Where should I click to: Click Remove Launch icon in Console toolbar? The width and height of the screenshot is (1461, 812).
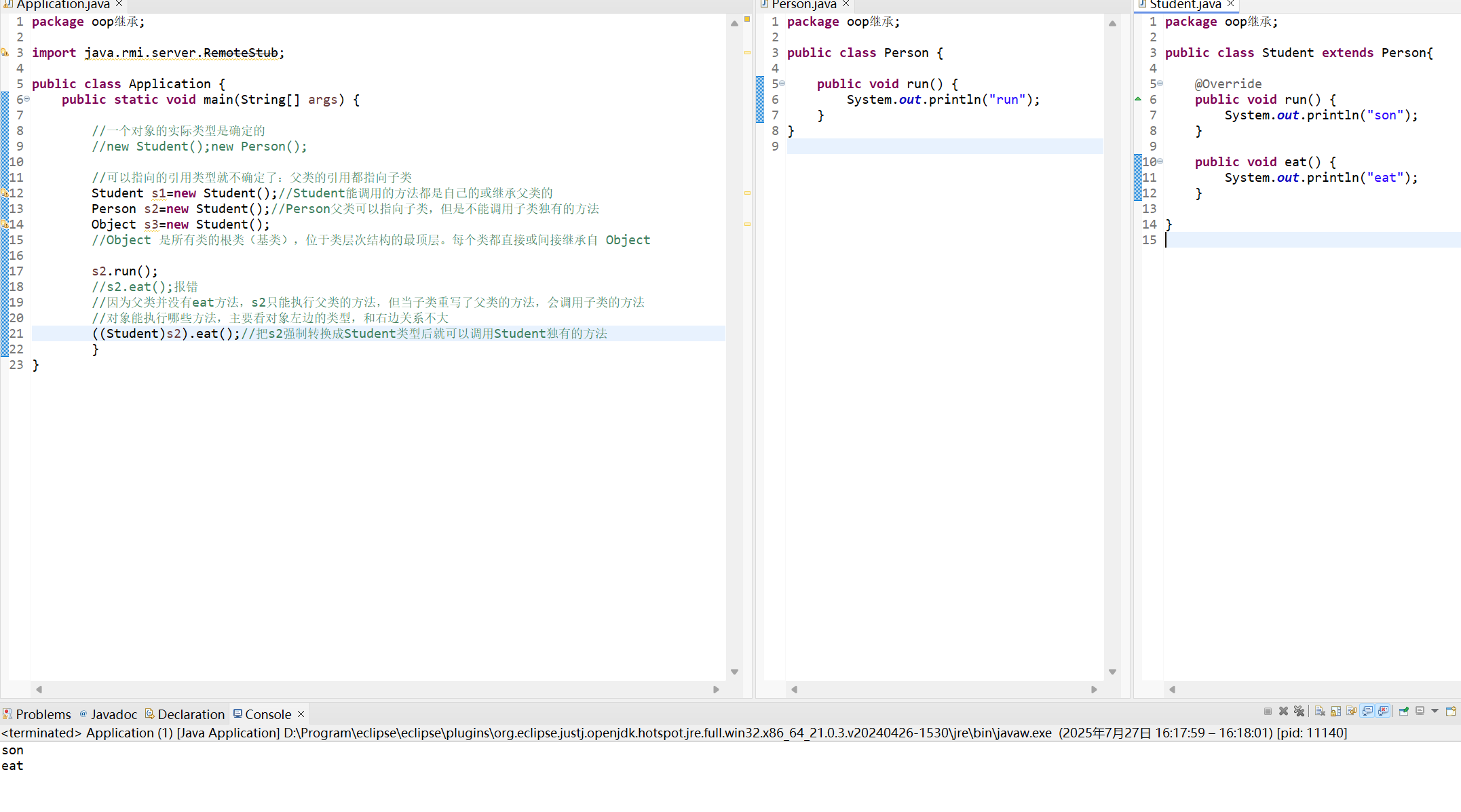point(1283,711)
